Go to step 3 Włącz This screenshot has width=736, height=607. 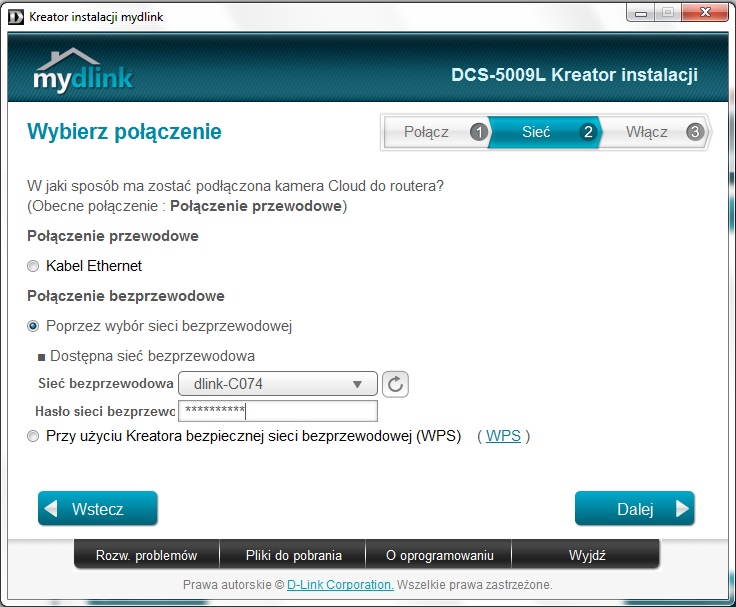click(x=655, y=132)
